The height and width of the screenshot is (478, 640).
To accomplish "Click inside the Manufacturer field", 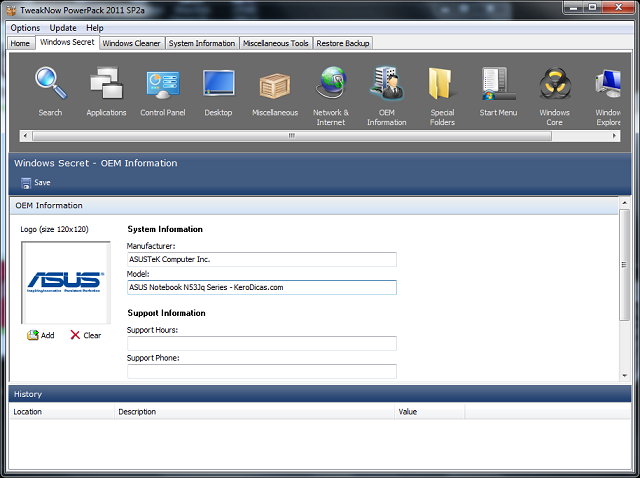I will (262, 259).
